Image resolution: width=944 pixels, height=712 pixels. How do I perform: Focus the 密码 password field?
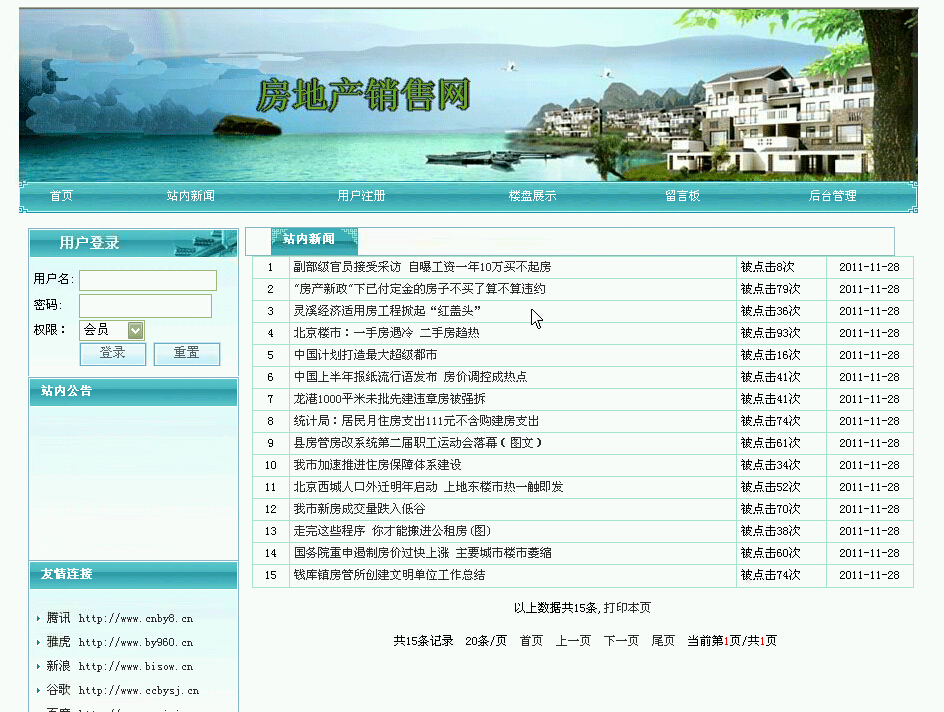(x=146, y=306)
